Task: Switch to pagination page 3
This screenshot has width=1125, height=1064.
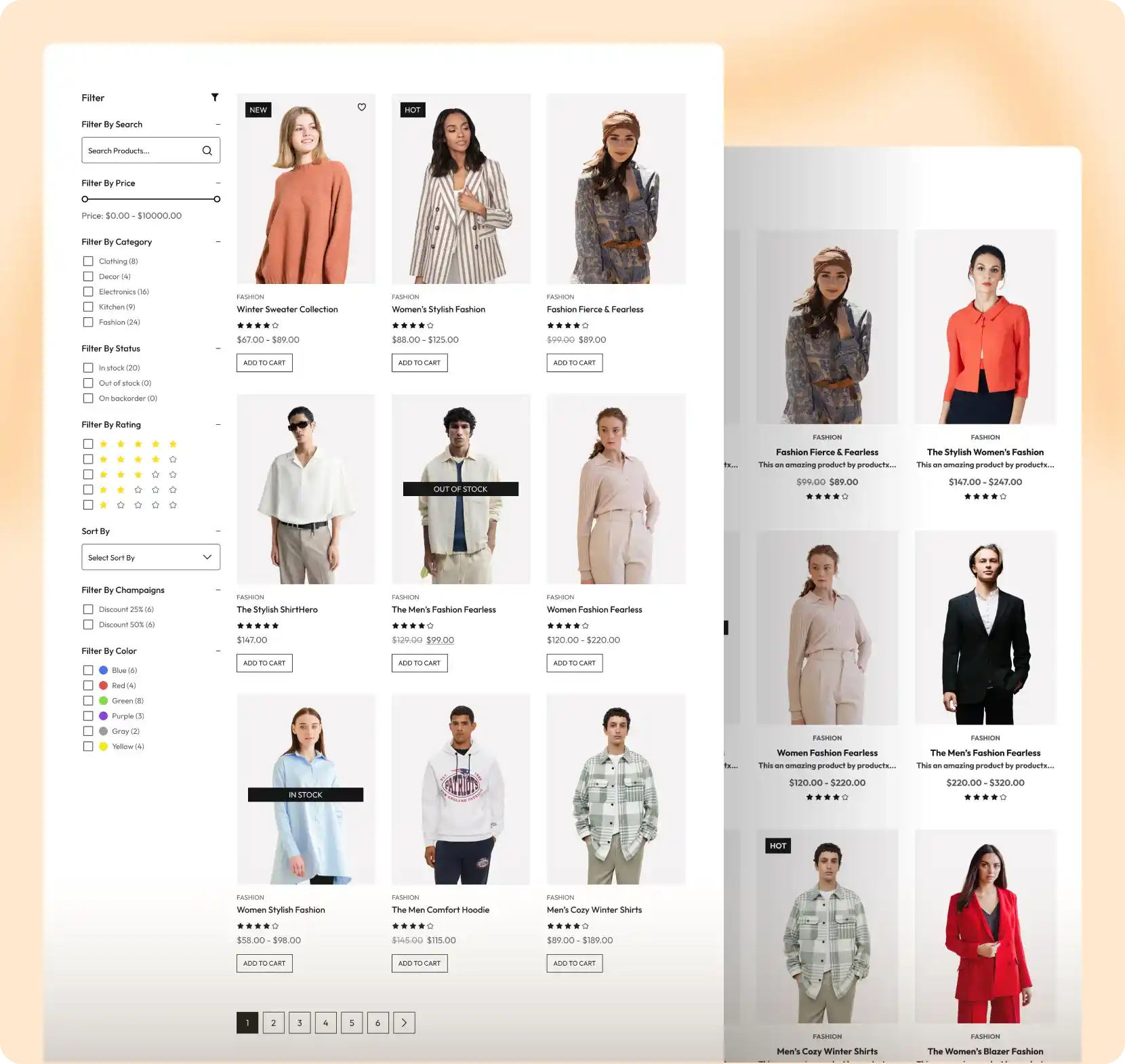Action: [299, 1023]
